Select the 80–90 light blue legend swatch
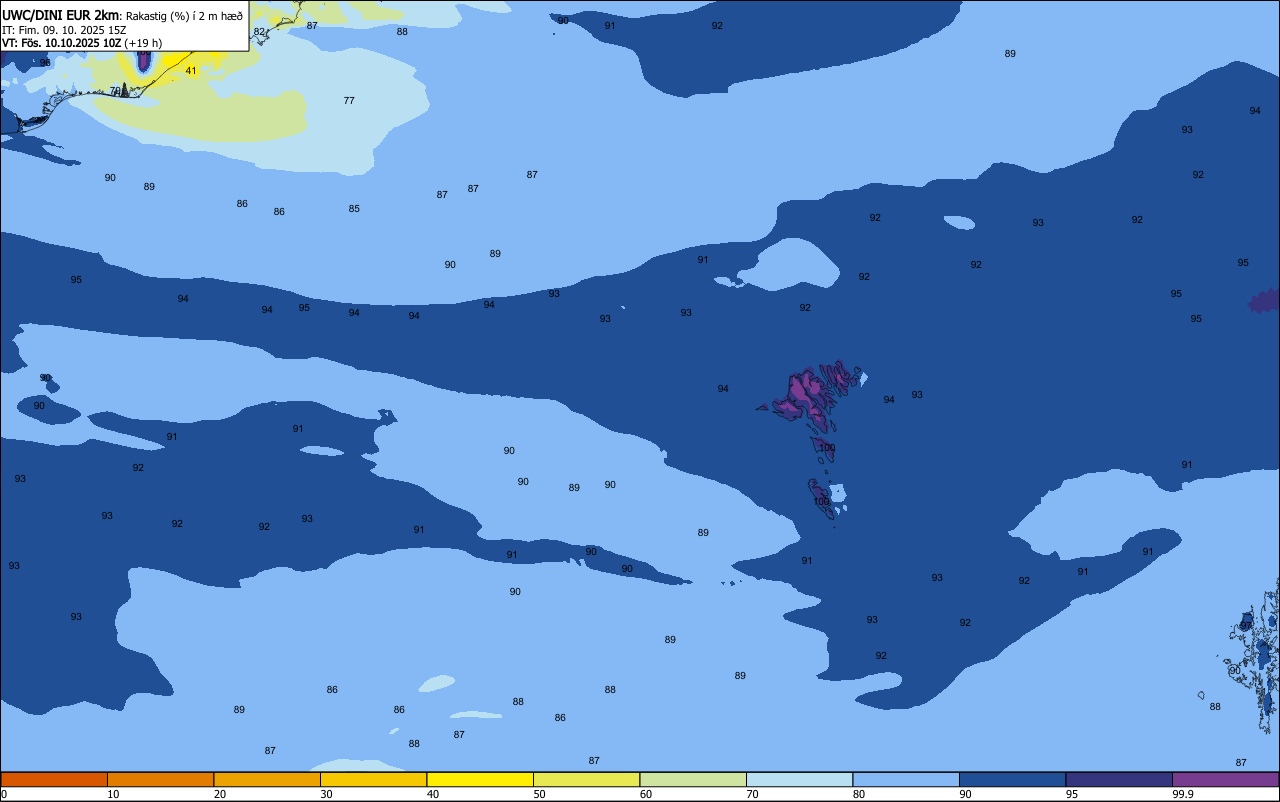 (906, 779)
